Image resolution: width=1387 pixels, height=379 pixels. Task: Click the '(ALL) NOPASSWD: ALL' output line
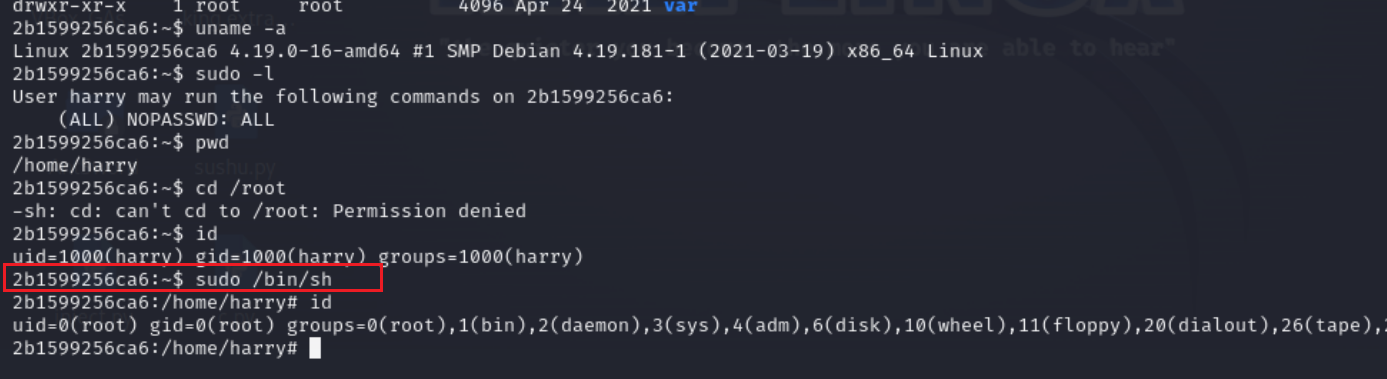[166, 119]
